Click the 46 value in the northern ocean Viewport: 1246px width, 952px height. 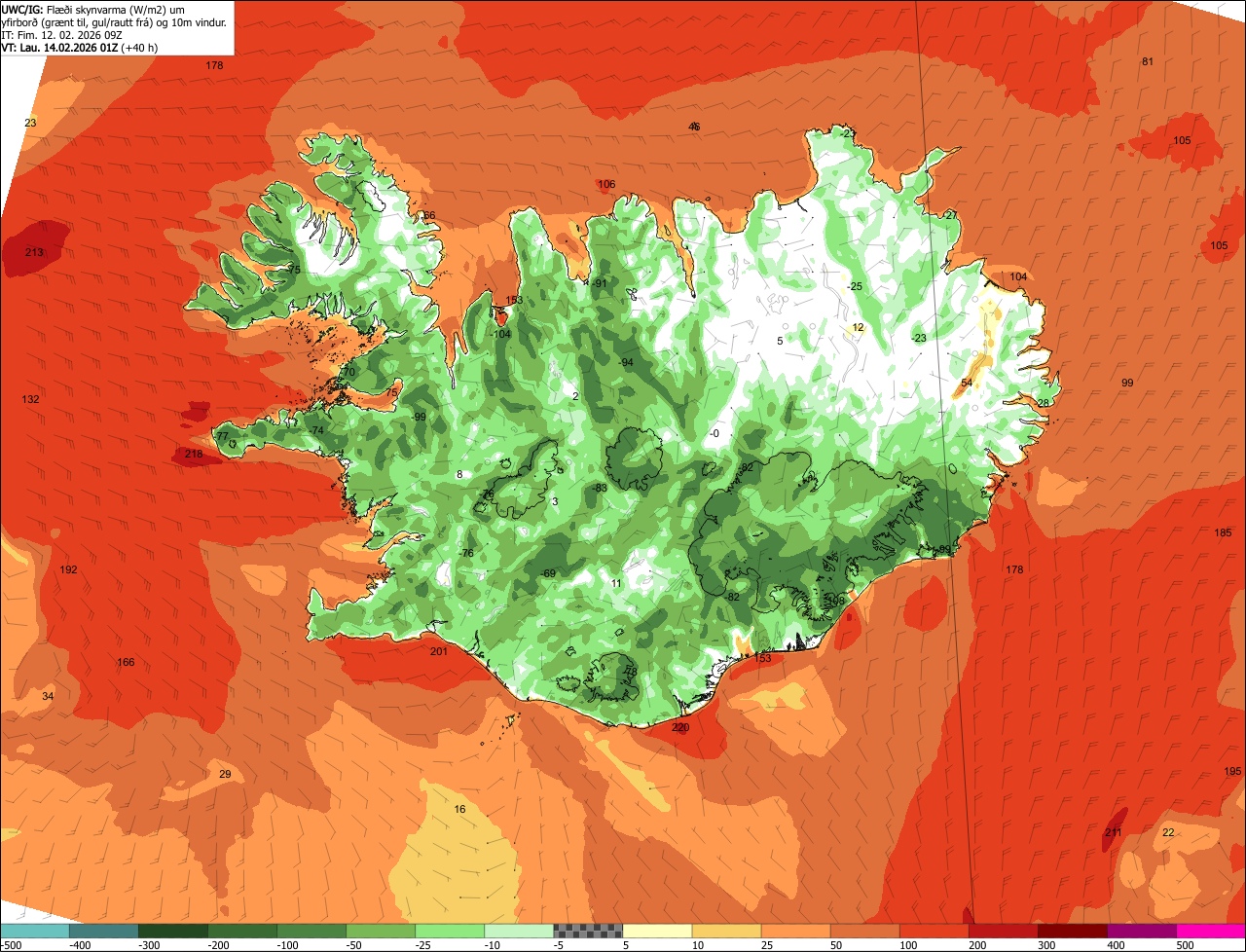[694, 127]
